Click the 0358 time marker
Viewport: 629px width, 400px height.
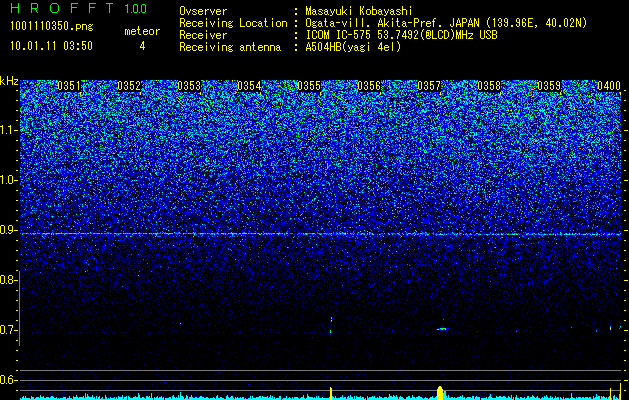[489, 86]
